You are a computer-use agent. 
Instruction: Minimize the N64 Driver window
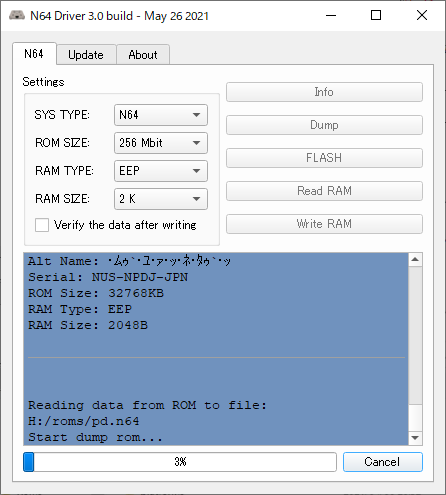click(x=331, y=15)
